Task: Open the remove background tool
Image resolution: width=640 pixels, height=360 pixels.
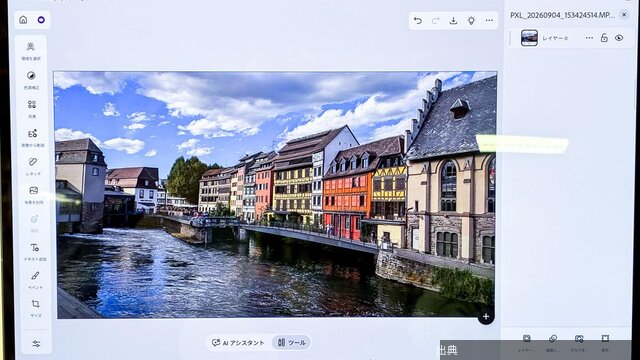Action: [33, 194]
